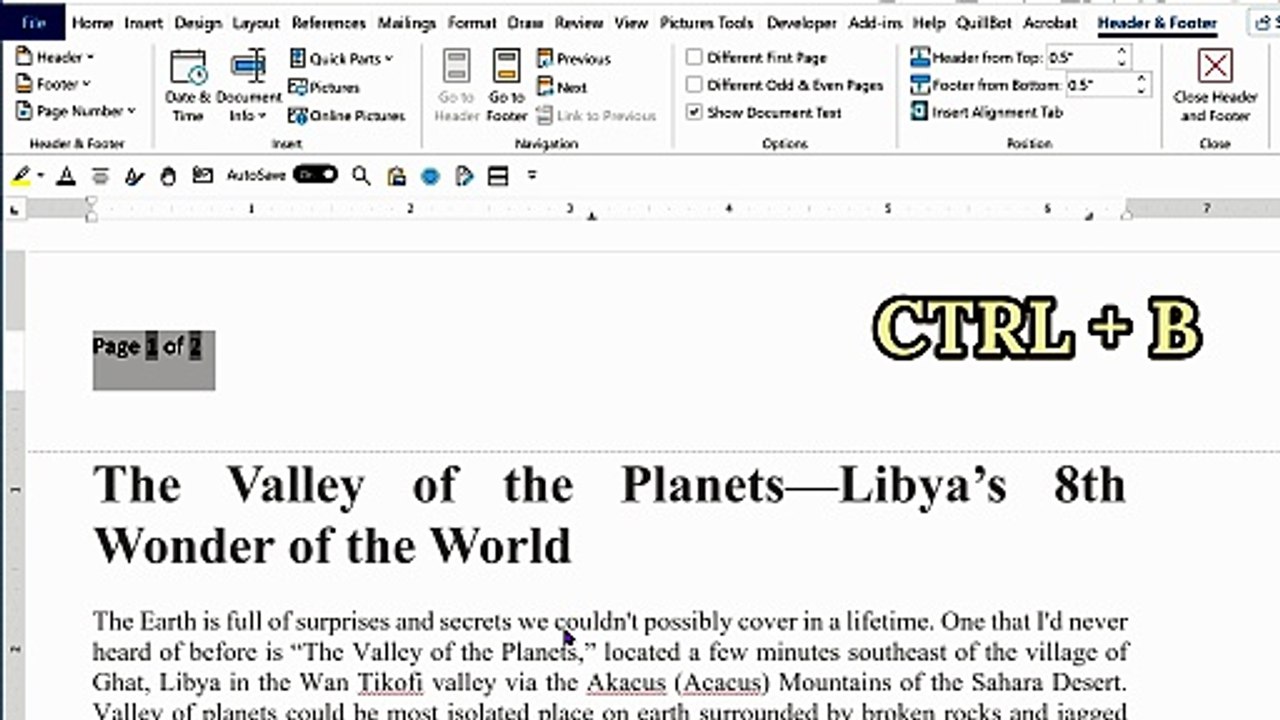1280x720 pixels.
Task: Open the Page Number dropdown
Action: pyautogui.click(x=75, y=111)
